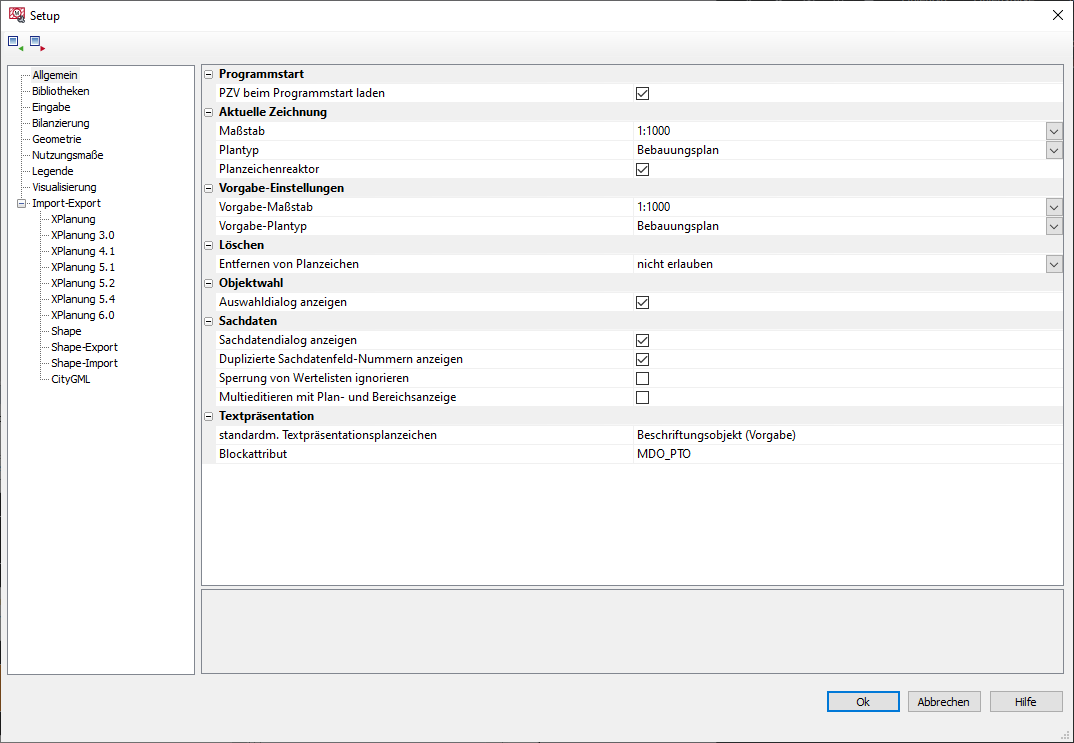Click the Setup window title icon
The width and height of the screenshot is (1074, 743).
click(16, 15)
